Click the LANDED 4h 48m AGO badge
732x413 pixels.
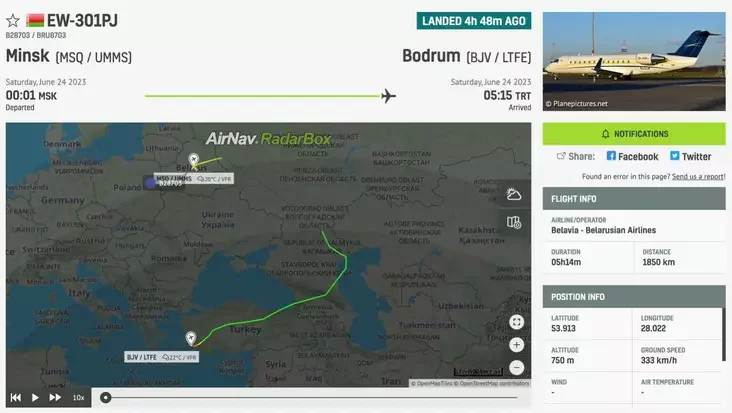(x=474, y=21)
